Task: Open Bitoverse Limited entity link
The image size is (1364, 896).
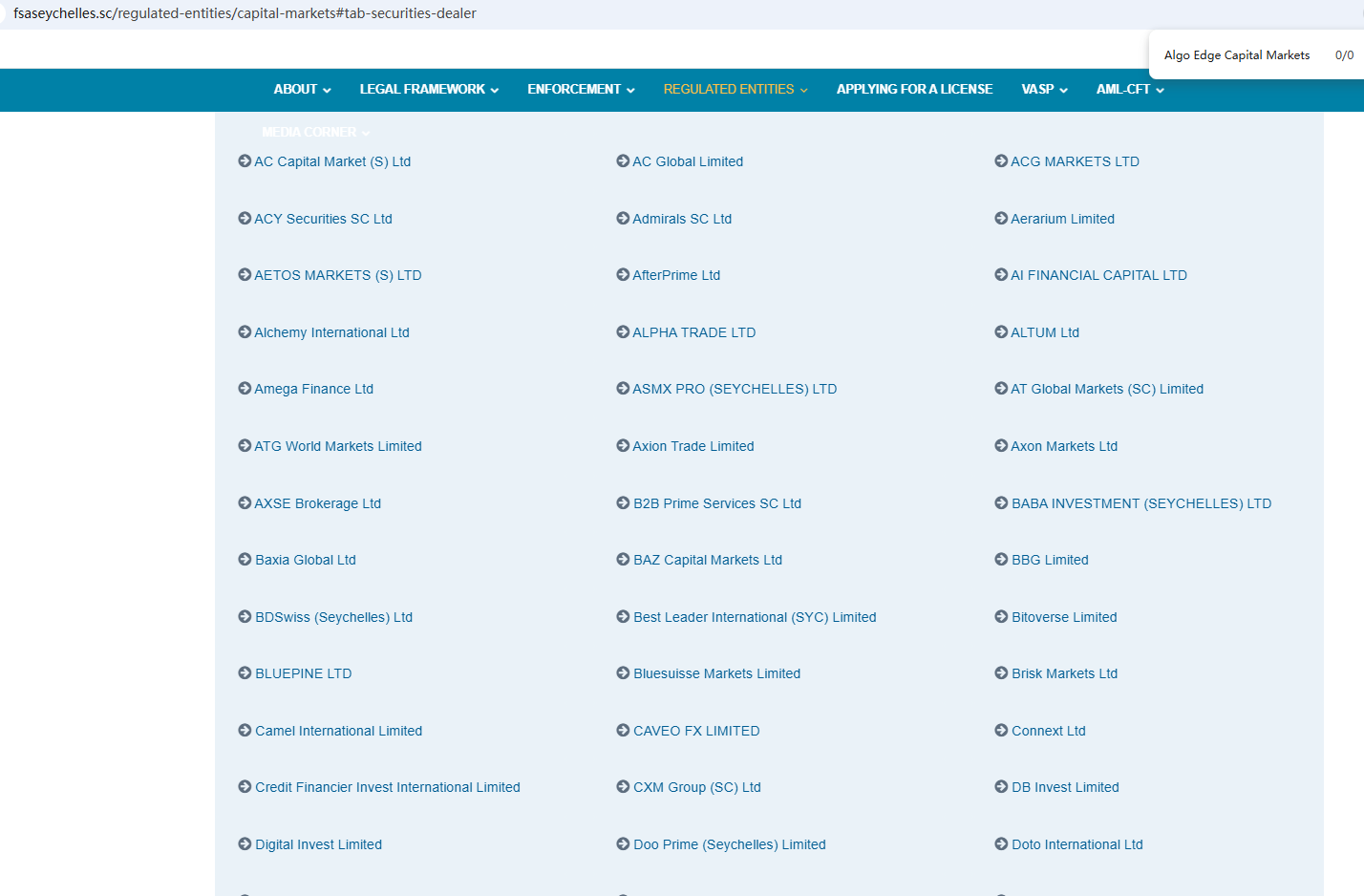Action: click(1064, 617)
